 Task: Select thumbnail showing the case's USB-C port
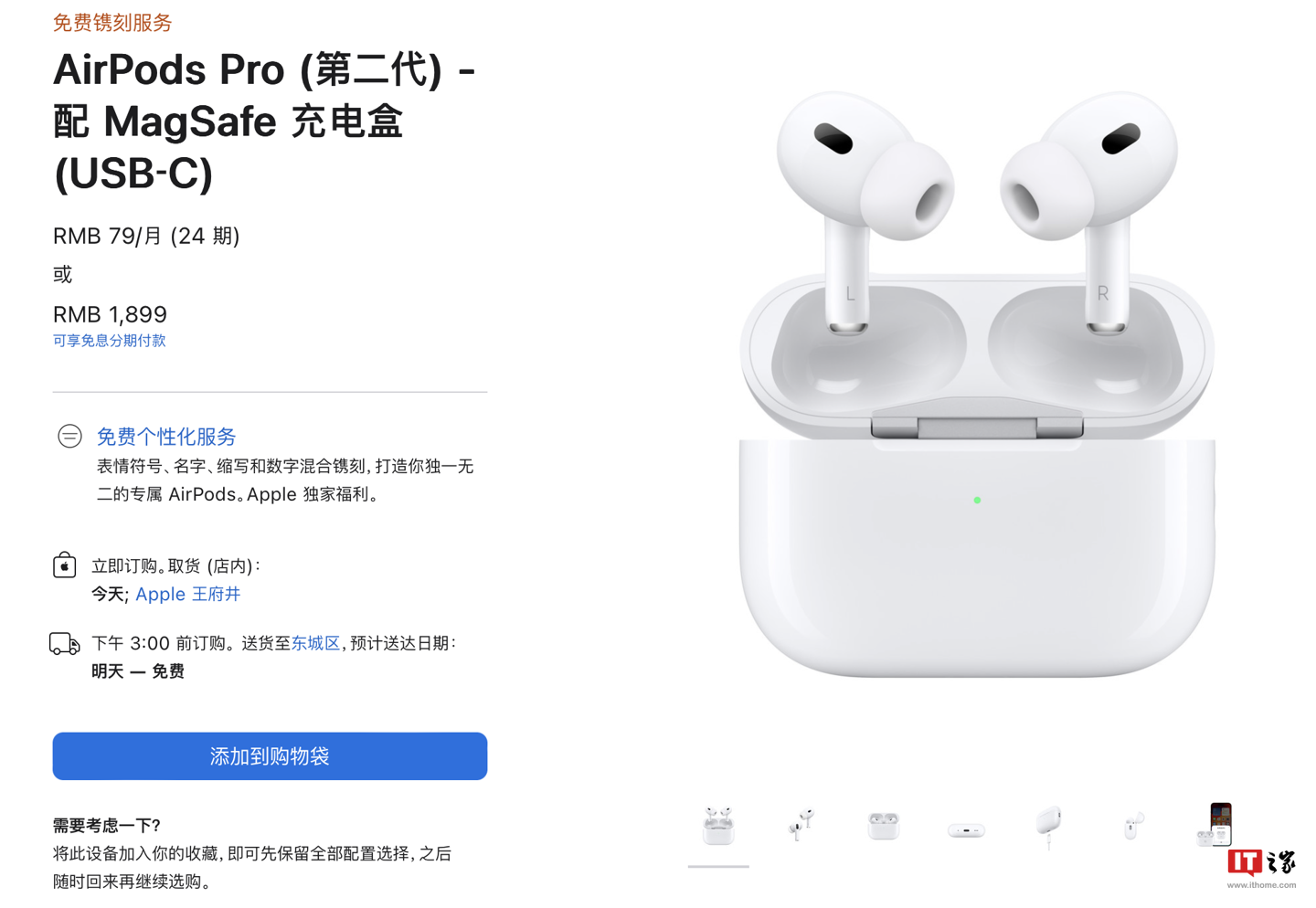click(x=966, y=830)
